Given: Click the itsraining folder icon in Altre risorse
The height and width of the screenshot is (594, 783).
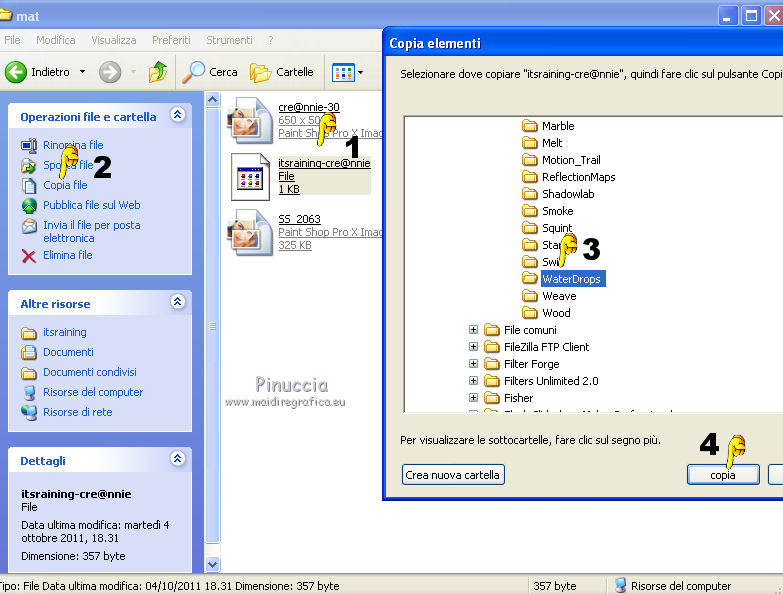Looking at the screenshot, I should click(x=29, y=332).
